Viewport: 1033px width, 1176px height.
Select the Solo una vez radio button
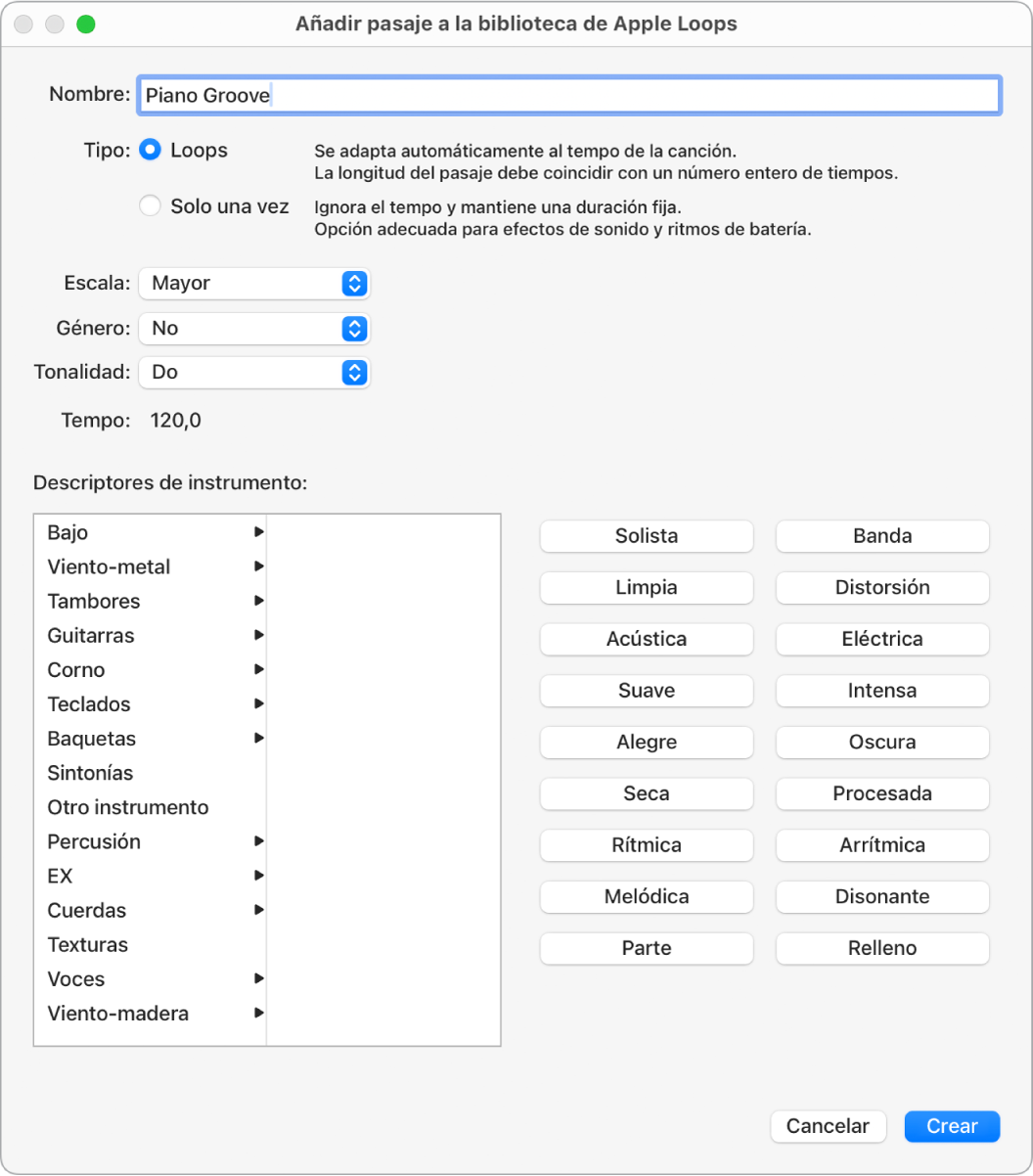point(150,206)
